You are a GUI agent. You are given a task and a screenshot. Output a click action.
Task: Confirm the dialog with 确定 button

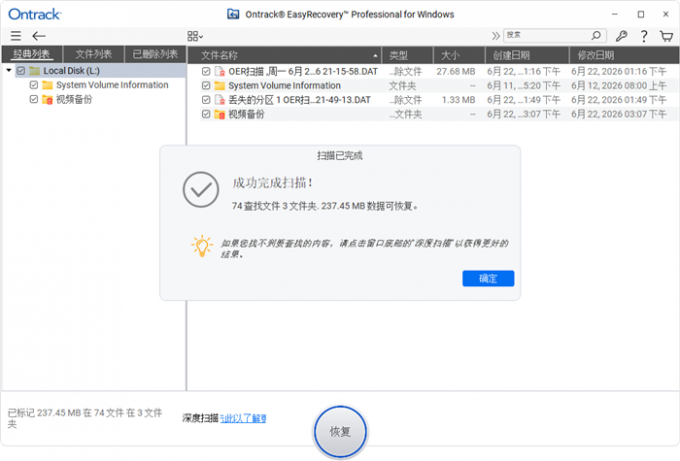coord(488,278)
